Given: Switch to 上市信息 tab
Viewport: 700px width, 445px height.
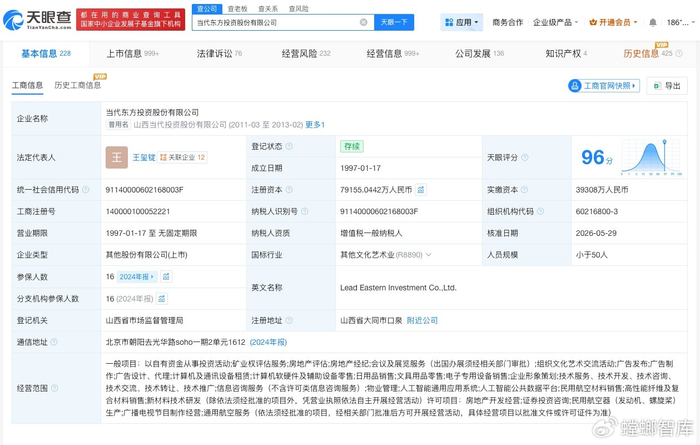Looking at the screenshot, I should (133, 54).
